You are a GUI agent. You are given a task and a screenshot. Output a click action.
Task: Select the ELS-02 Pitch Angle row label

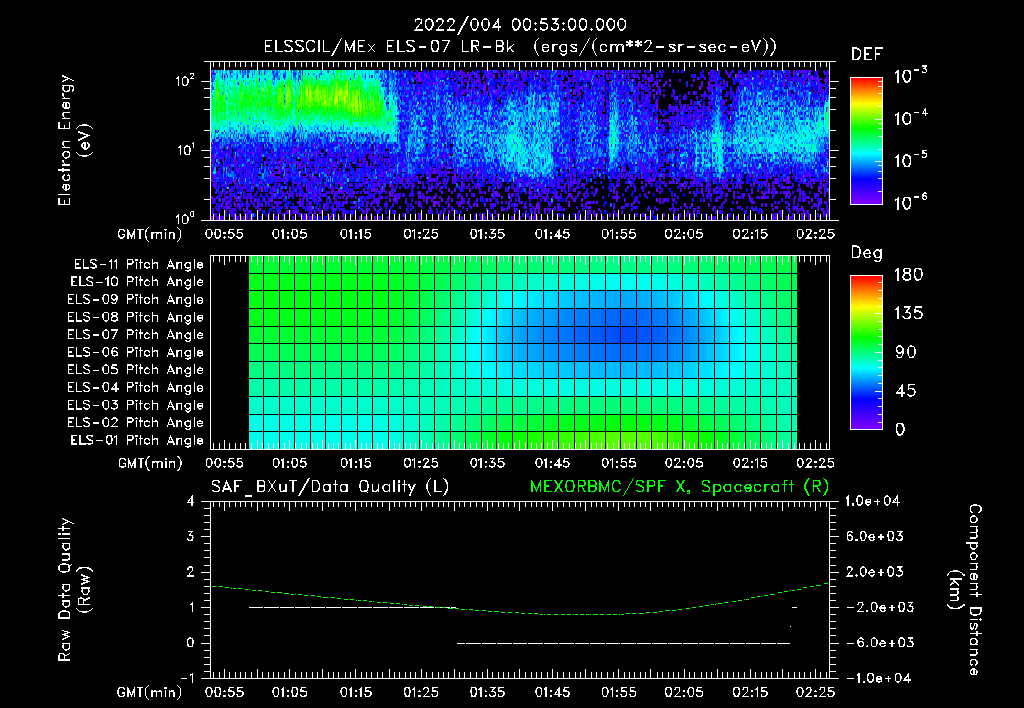[136, 423]
